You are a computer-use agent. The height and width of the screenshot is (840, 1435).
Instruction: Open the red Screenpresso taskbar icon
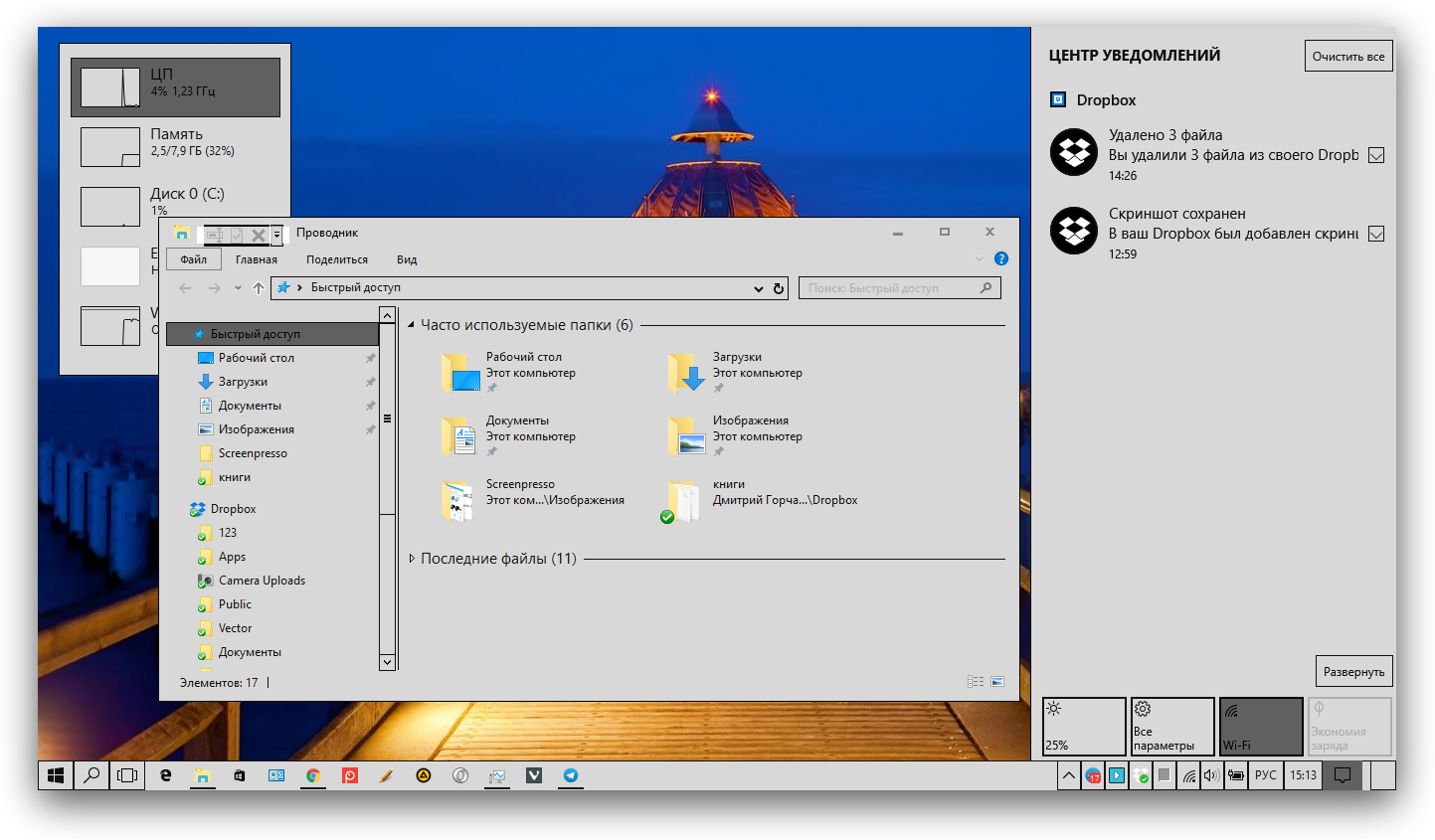click(350, 775)
